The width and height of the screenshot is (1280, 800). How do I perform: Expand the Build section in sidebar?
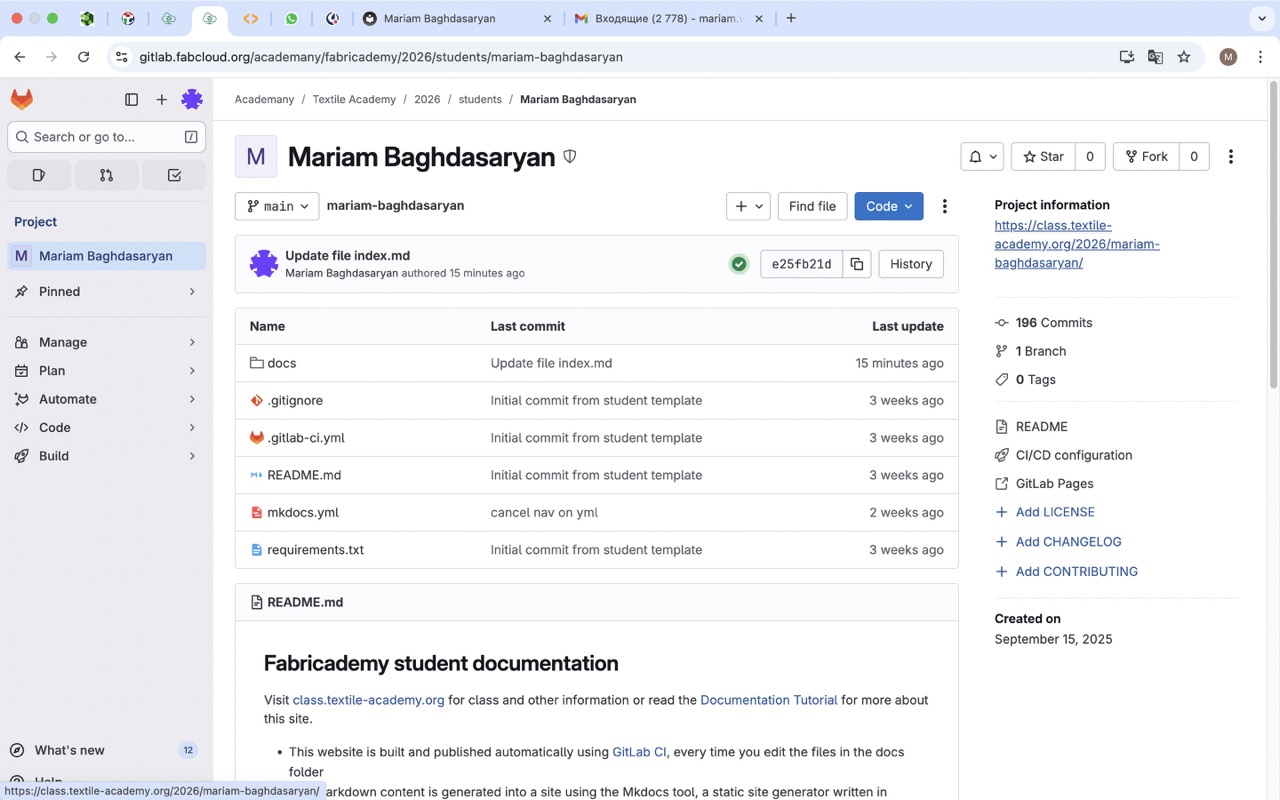coord(105,456)
